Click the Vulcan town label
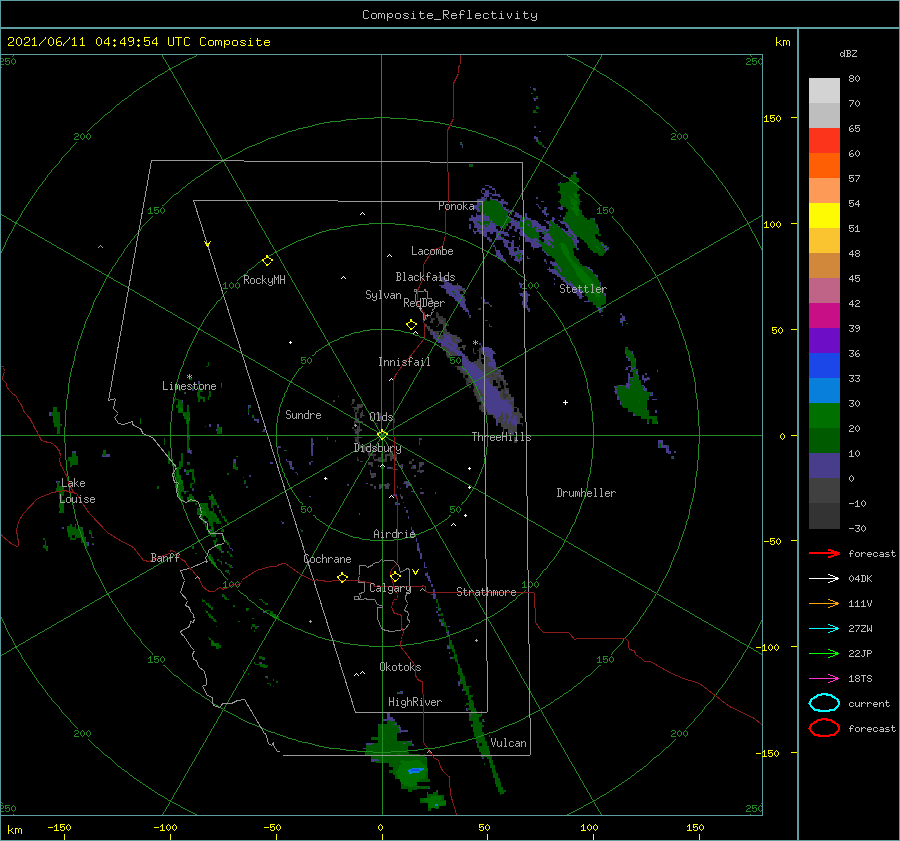Image resolution: width=900 pixels, height=841 pixels. point(508,743)
